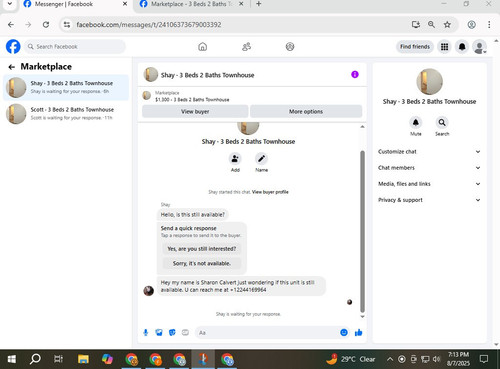The height and width of the screenshot is (369, 500).
Task: Open File Explorer from the taskbar
Action: pos(83,359)
